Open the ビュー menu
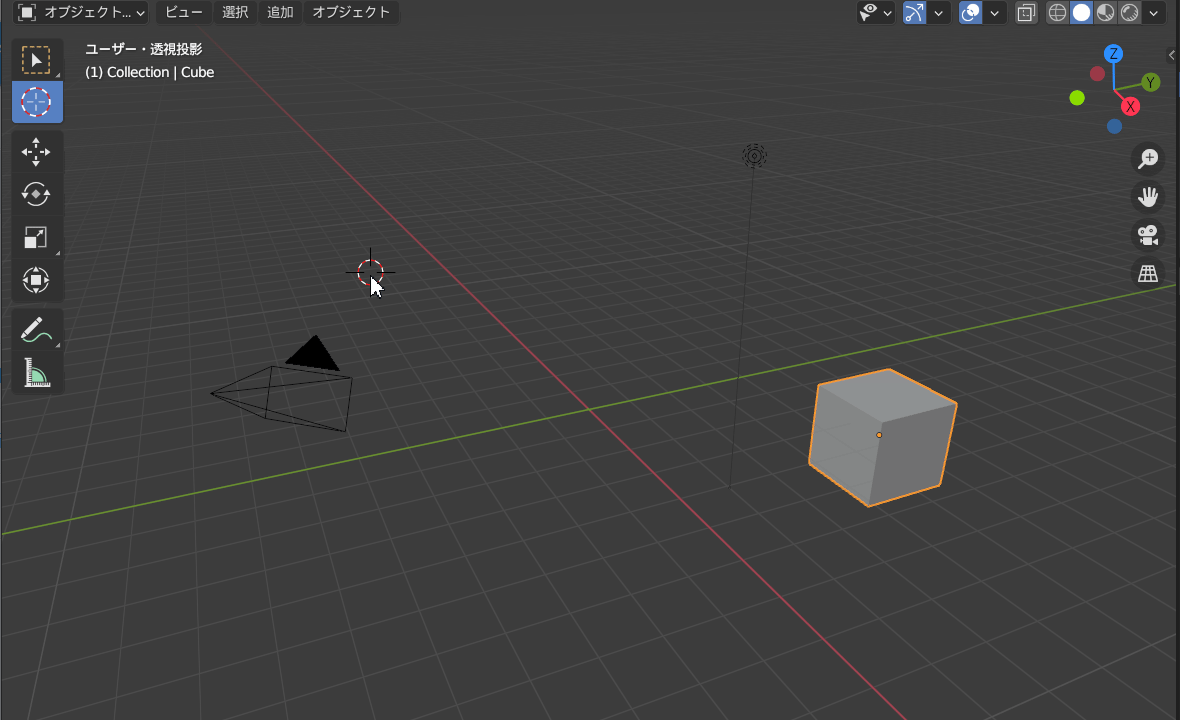Screen dimensions: 1180x720 [x=184, y=13]
